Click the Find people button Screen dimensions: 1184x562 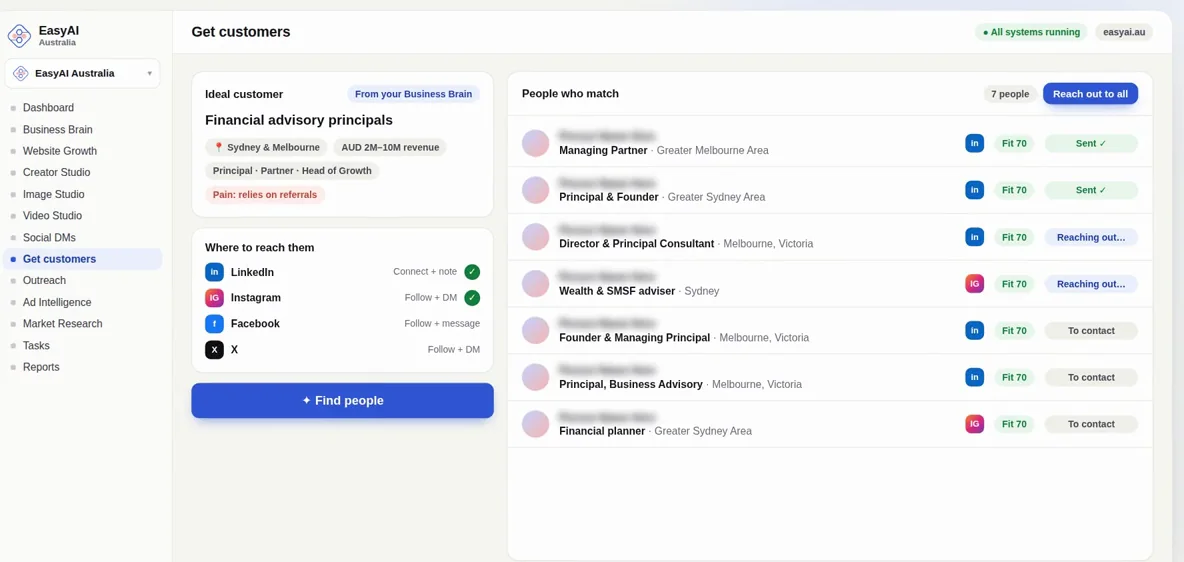pos(342,400)
